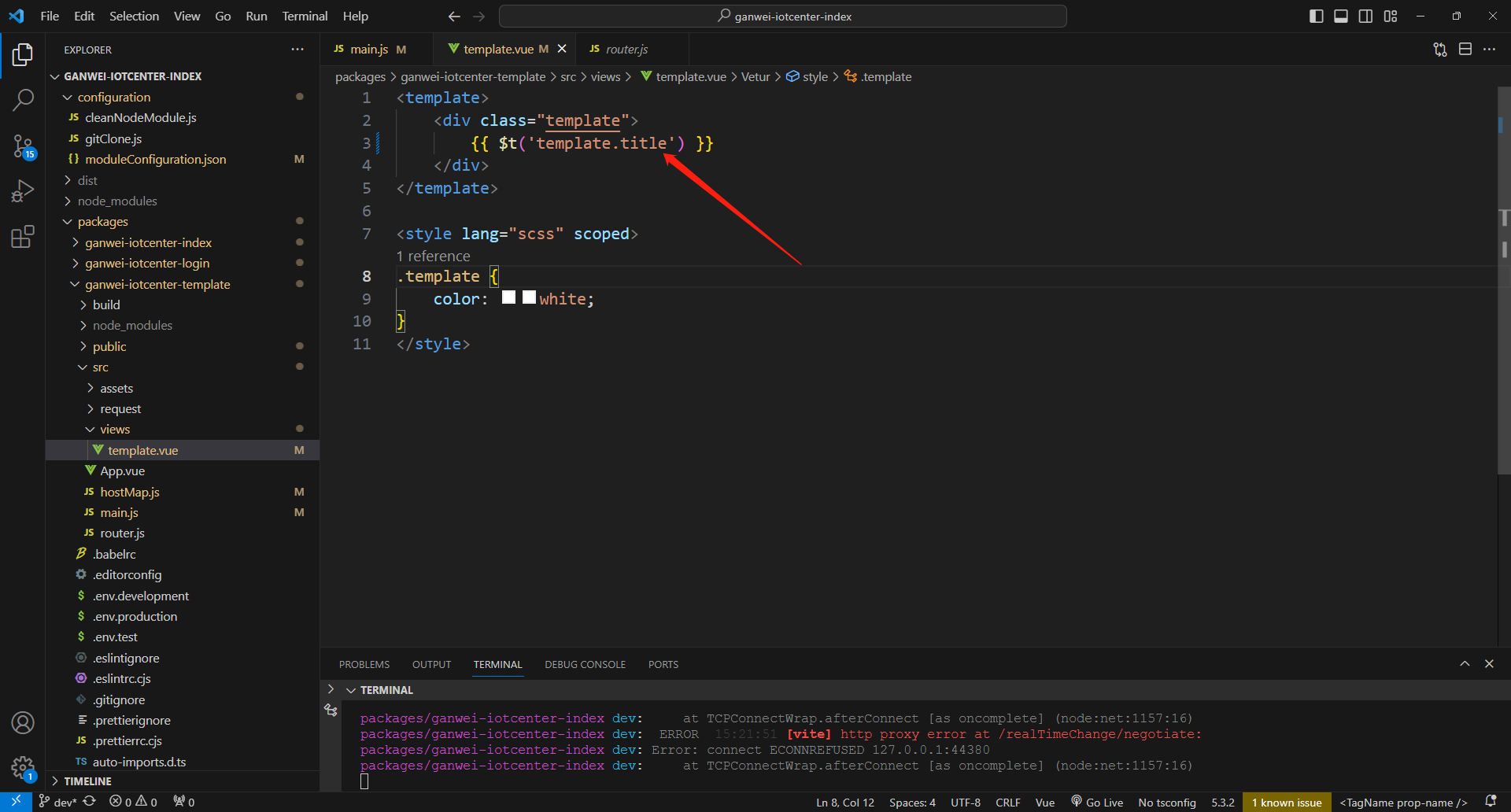Open Source Control view with 15 changes

23,146
